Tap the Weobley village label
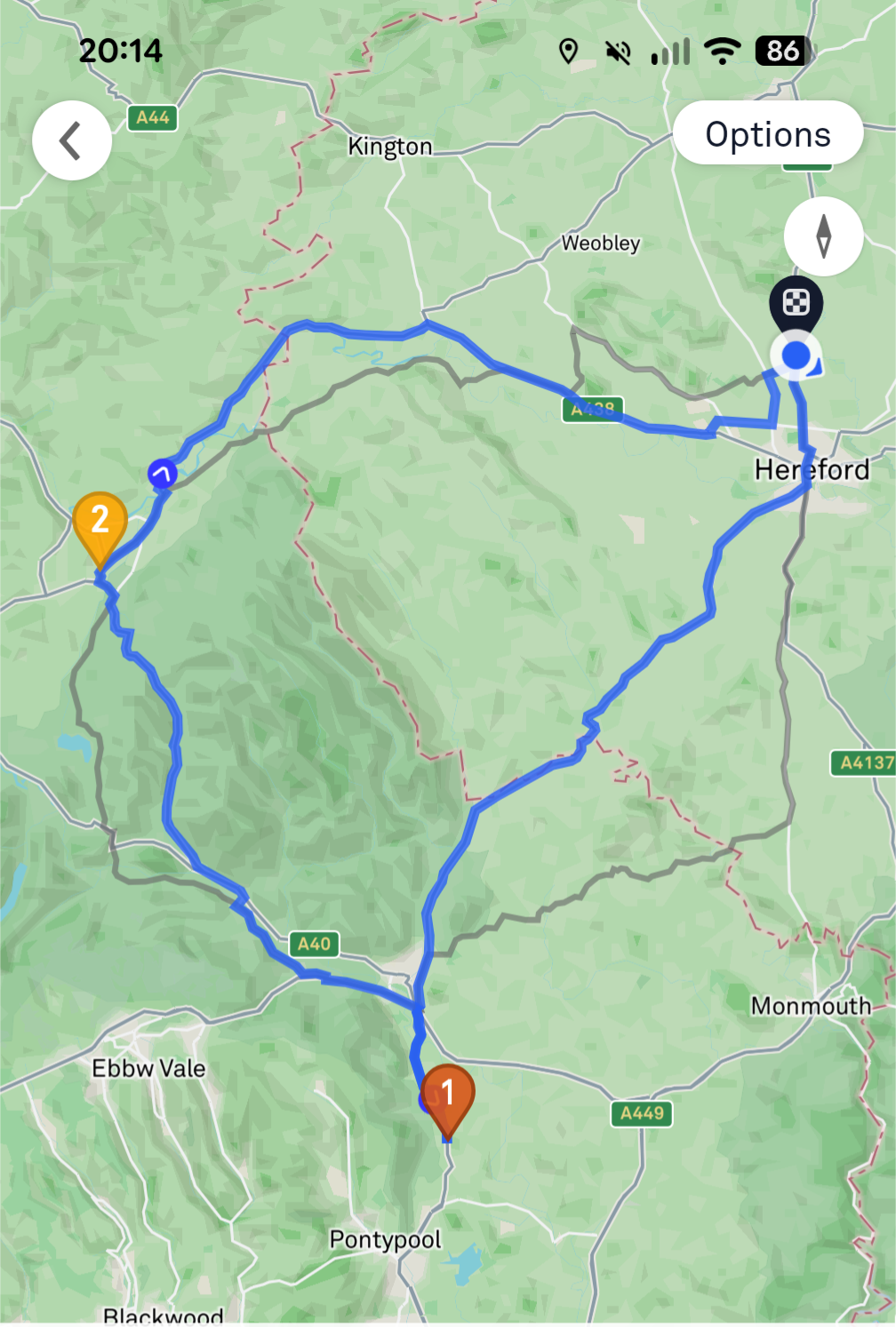The width and height of the screenshot is (896, 1327). [601, 244]
